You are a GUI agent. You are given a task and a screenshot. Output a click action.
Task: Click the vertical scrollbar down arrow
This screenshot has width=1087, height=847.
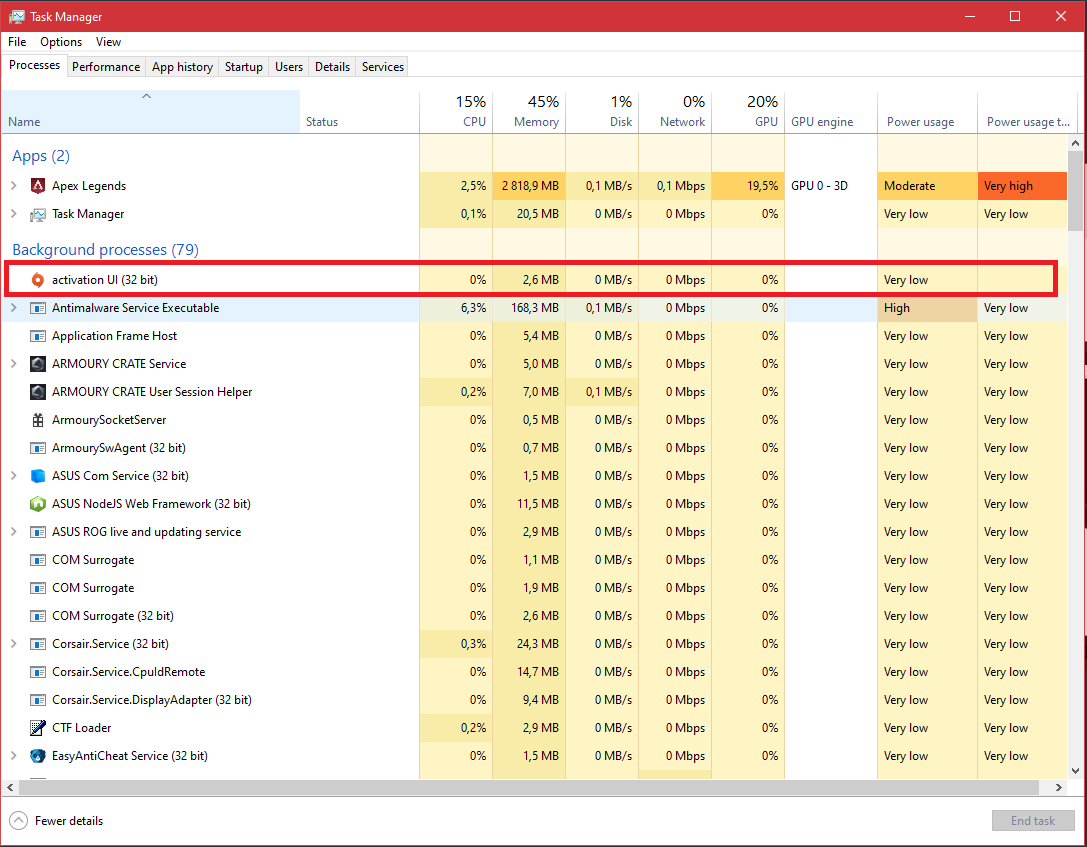point(1076,771)
